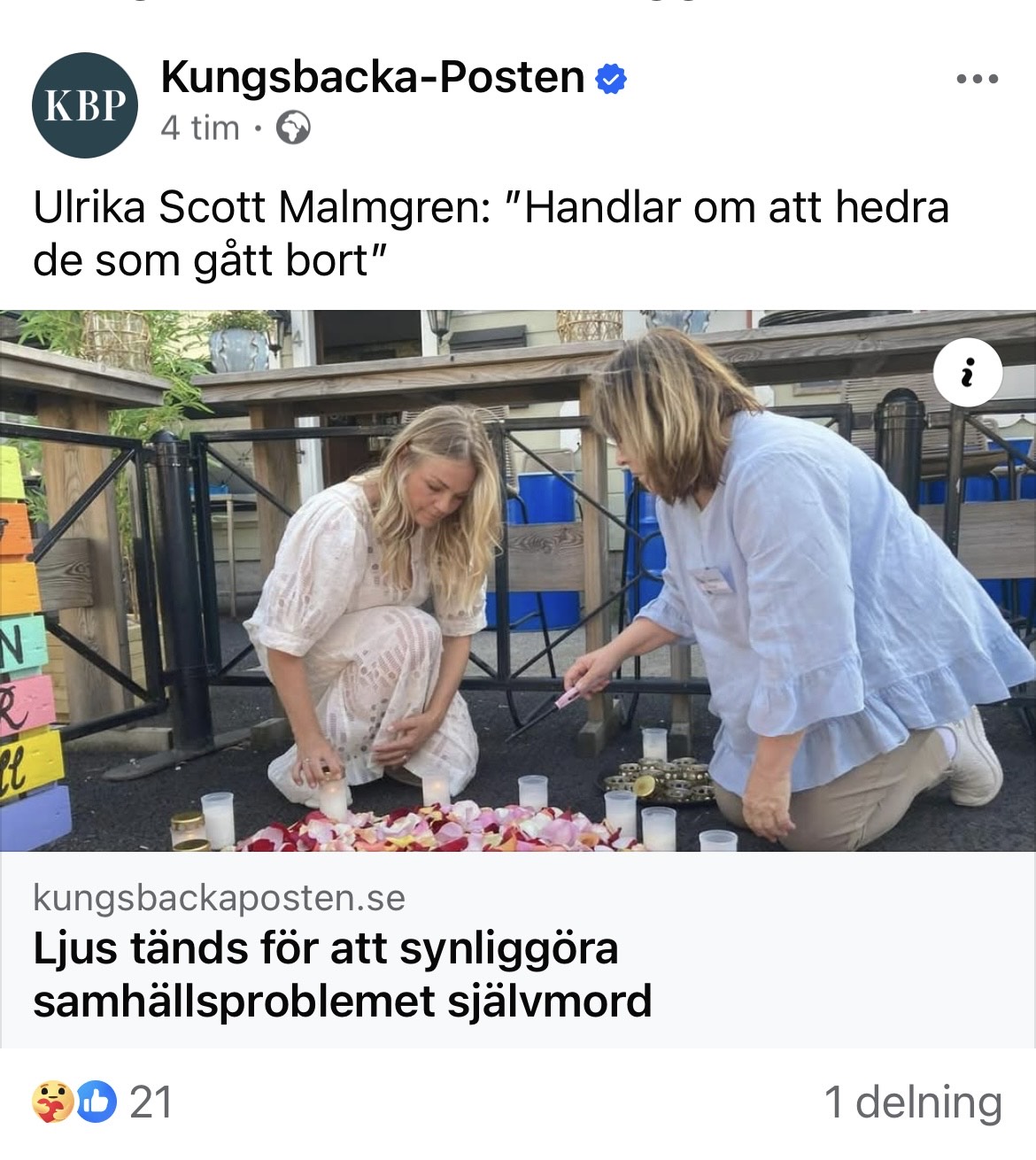Screen dimensions: 1036x1160
Task: Click the '4 tim' post timestamp
Action: pos(200,129)
